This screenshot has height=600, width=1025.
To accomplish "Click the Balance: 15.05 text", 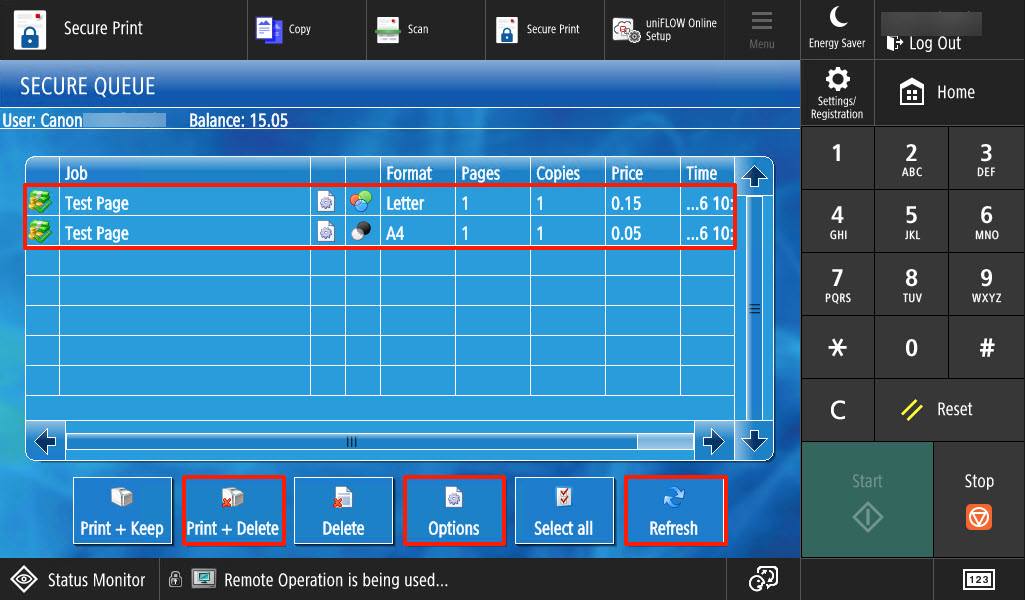I will pyautogui.click(x=239, y=120).
